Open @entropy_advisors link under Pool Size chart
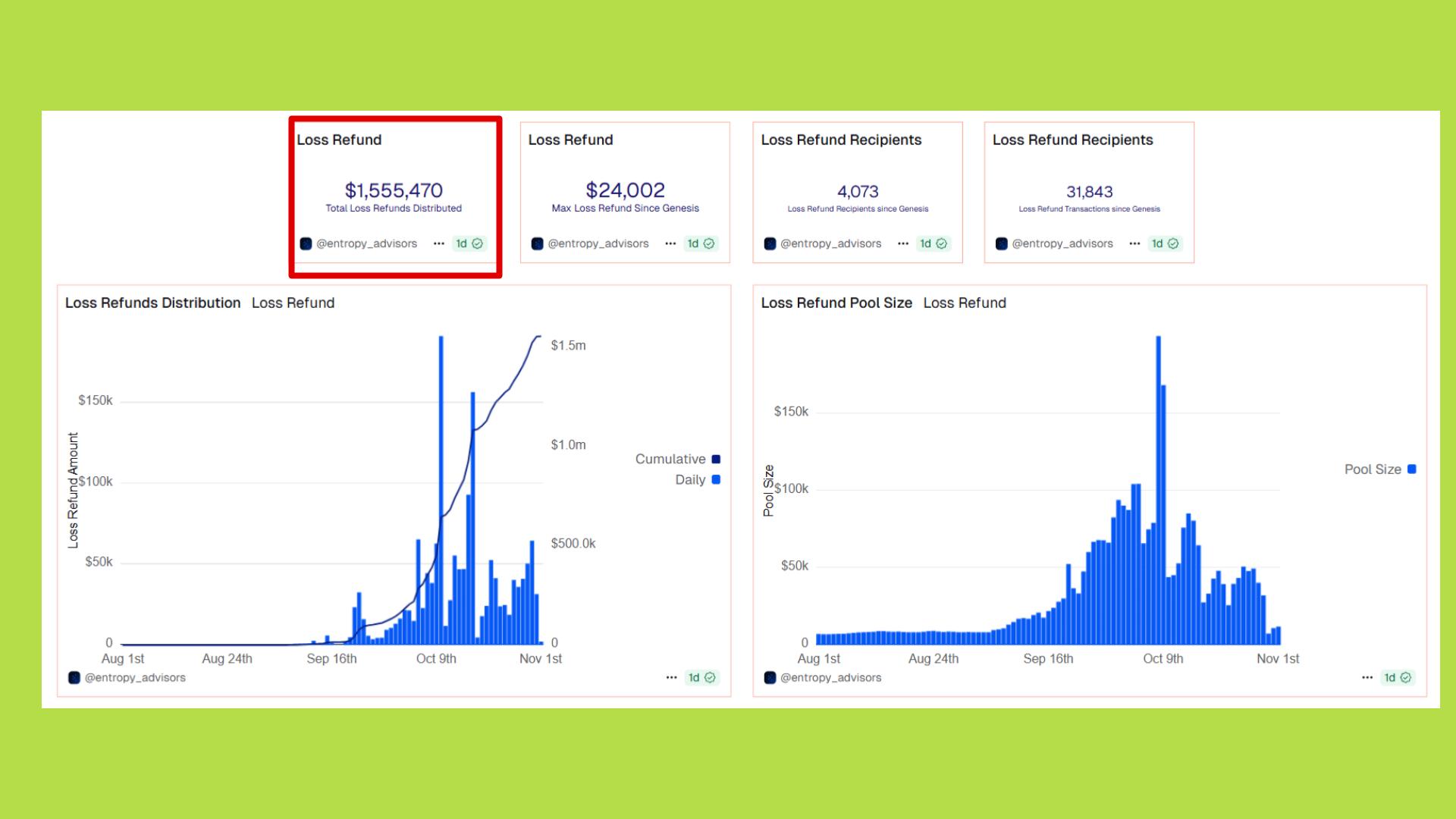The width and height of the screenshot is (1456, 819). 830,677
